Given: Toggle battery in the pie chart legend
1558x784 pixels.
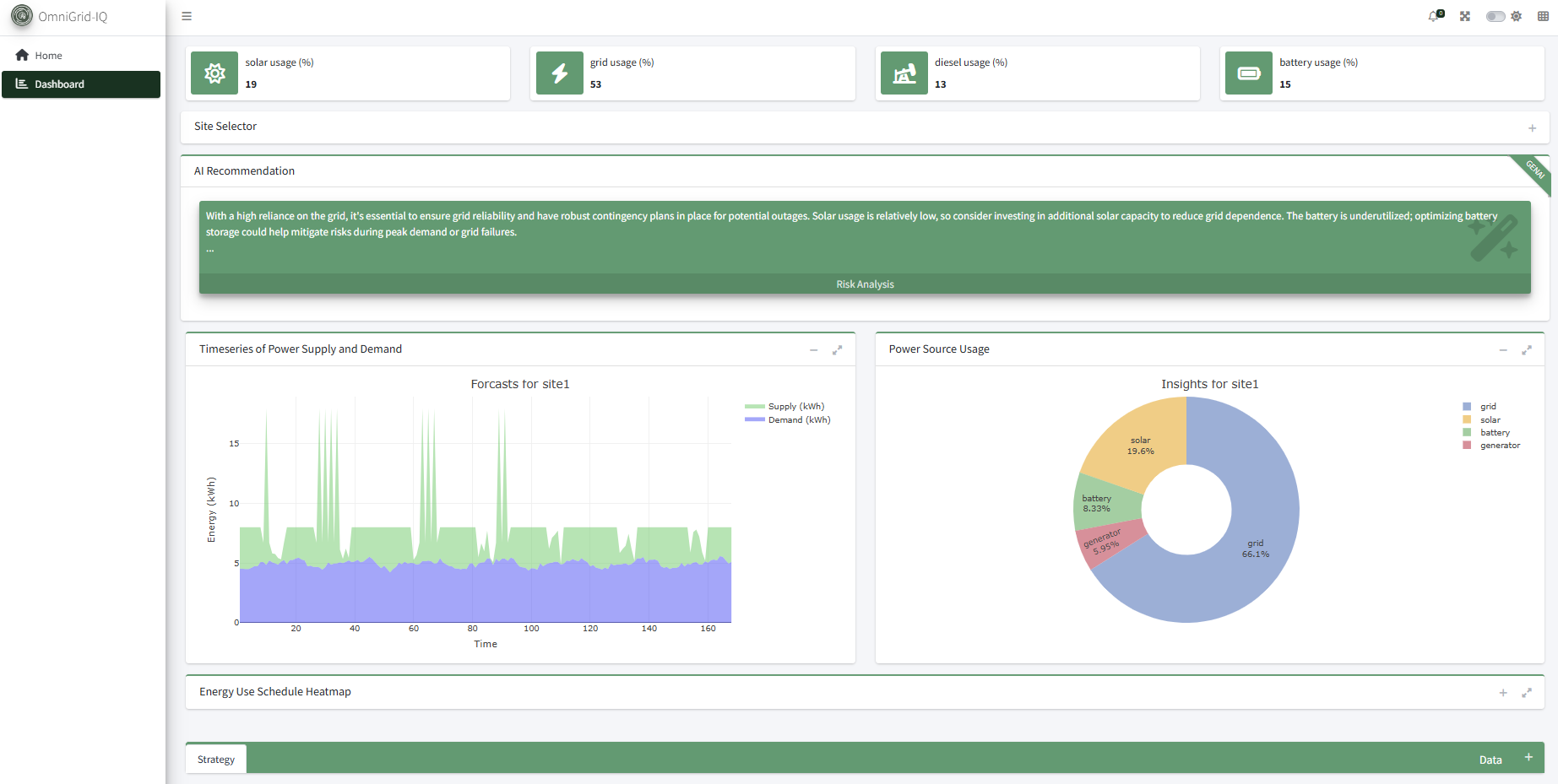Looking at the screenshot, I should click(1486, 433).
